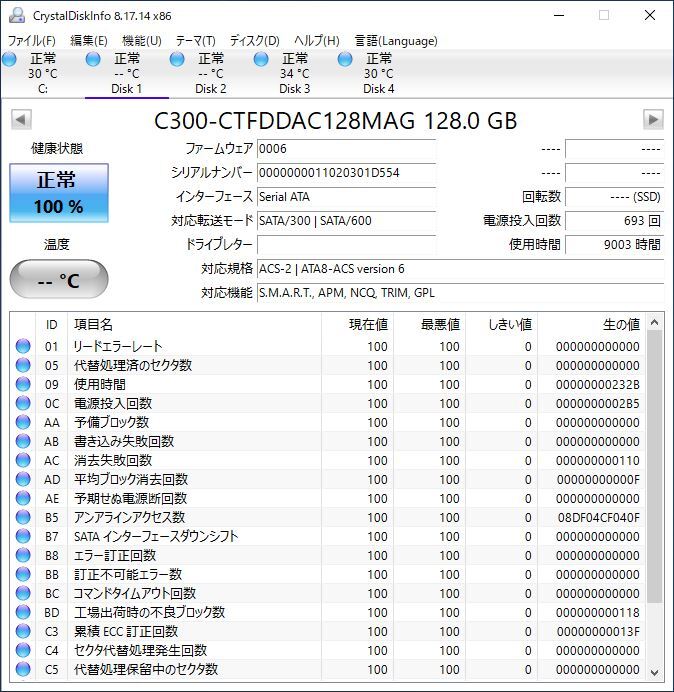Click the blue status icon for attribute BB
674x692 pixels.
click(23, 574)
